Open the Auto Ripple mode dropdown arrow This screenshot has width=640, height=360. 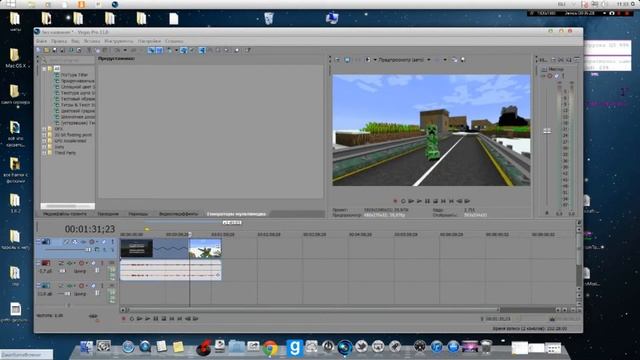click(176, 50)
